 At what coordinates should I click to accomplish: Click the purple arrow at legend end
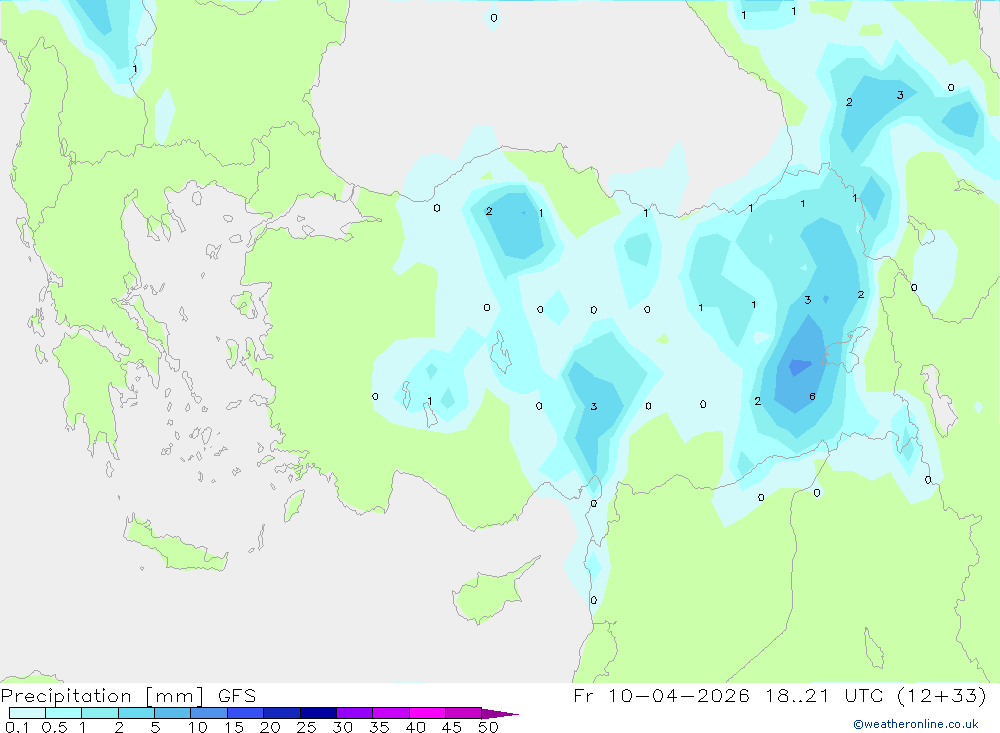coord(500,713)
